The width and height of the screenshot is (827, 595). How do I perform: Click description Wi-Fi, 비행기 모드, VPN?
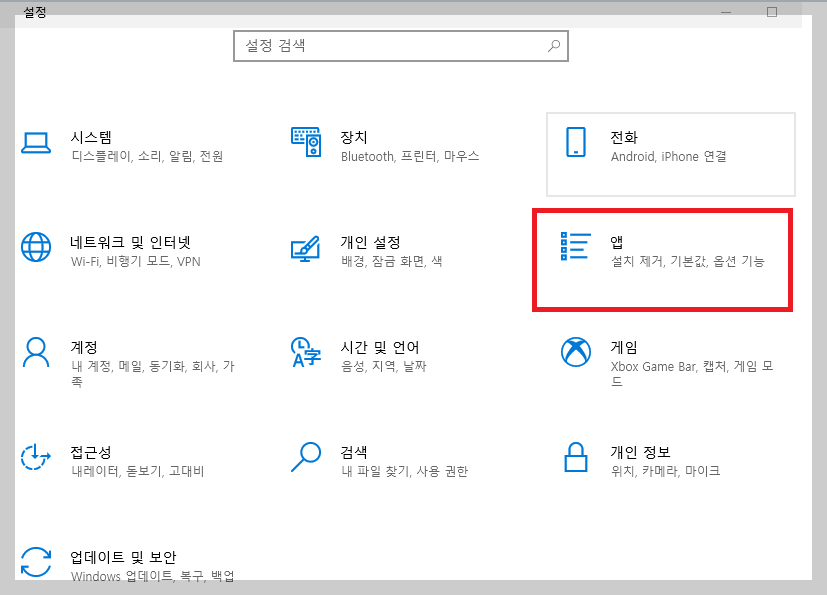[x=136, y=262]
